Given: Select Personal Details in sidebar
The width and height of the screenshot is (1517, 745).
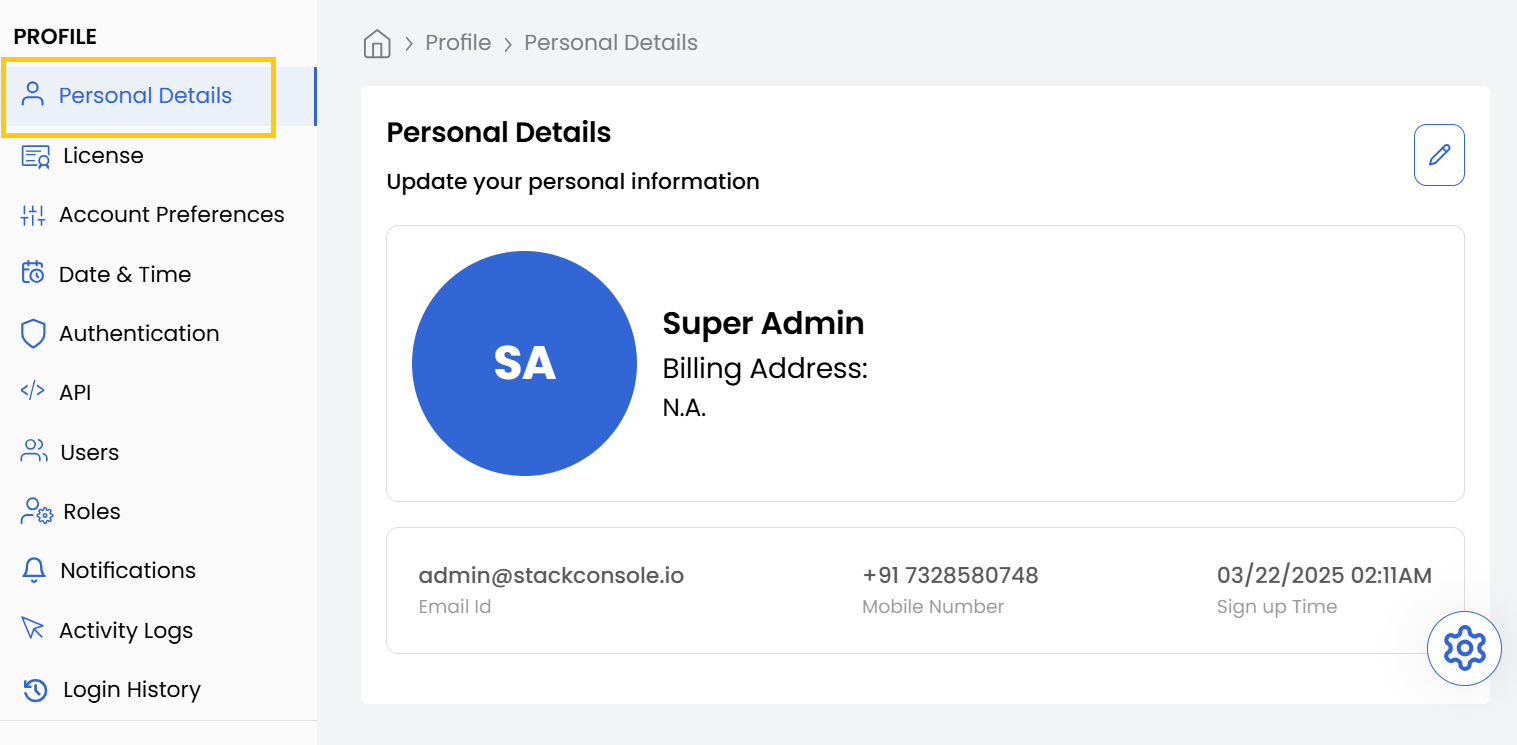Looking at the screenshot, I should coord(145,96).
